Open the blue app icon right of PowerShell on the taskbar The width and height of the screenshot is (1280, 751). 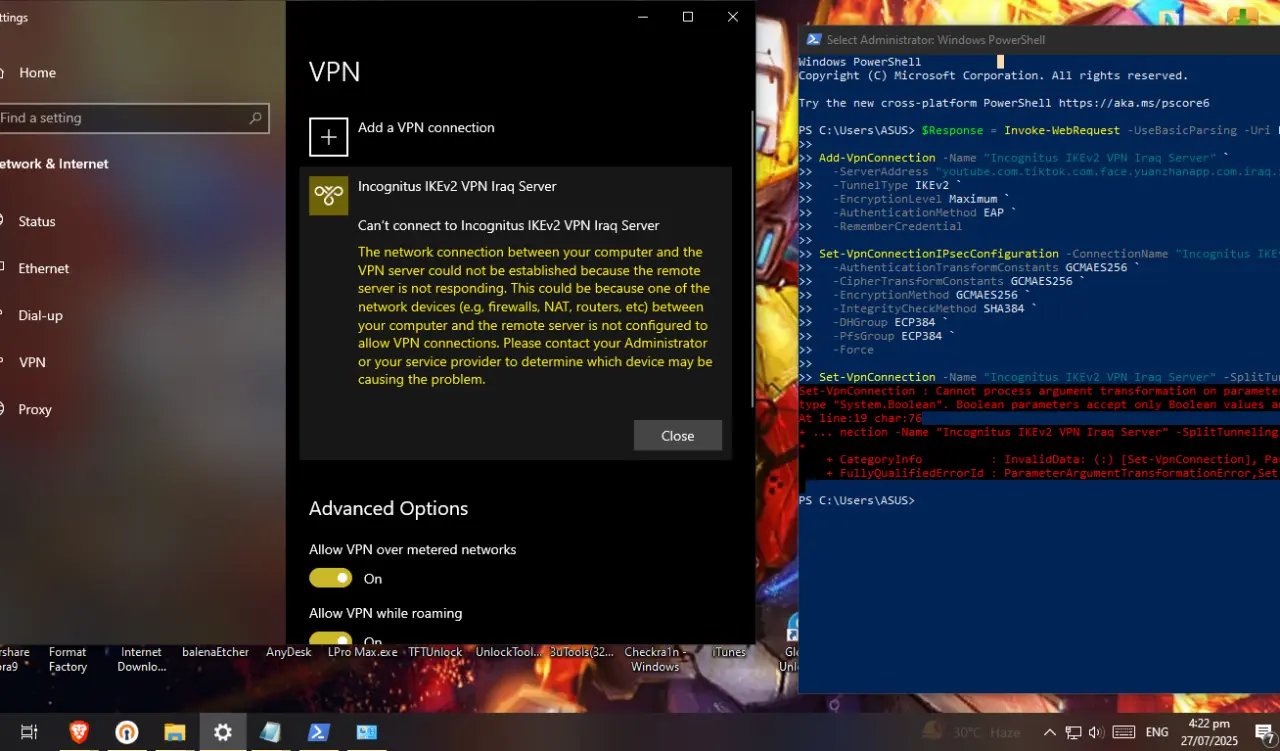366,732
